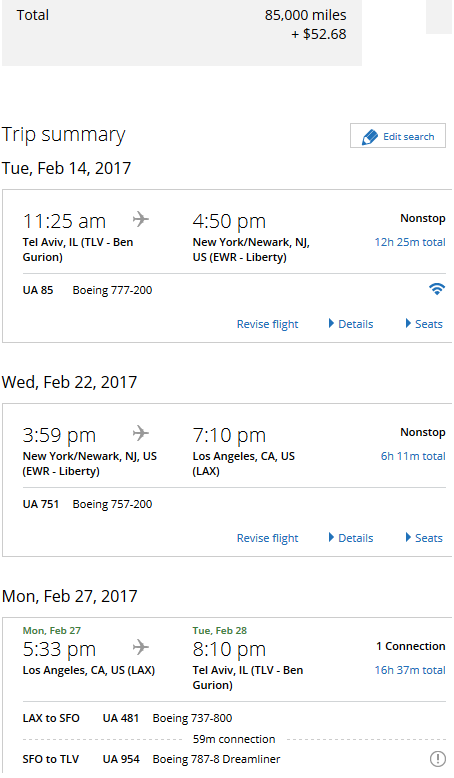The height and width of the screenshot is (778, 454).
Task: Click the Edit search button
Action: (x=398, y=136)
